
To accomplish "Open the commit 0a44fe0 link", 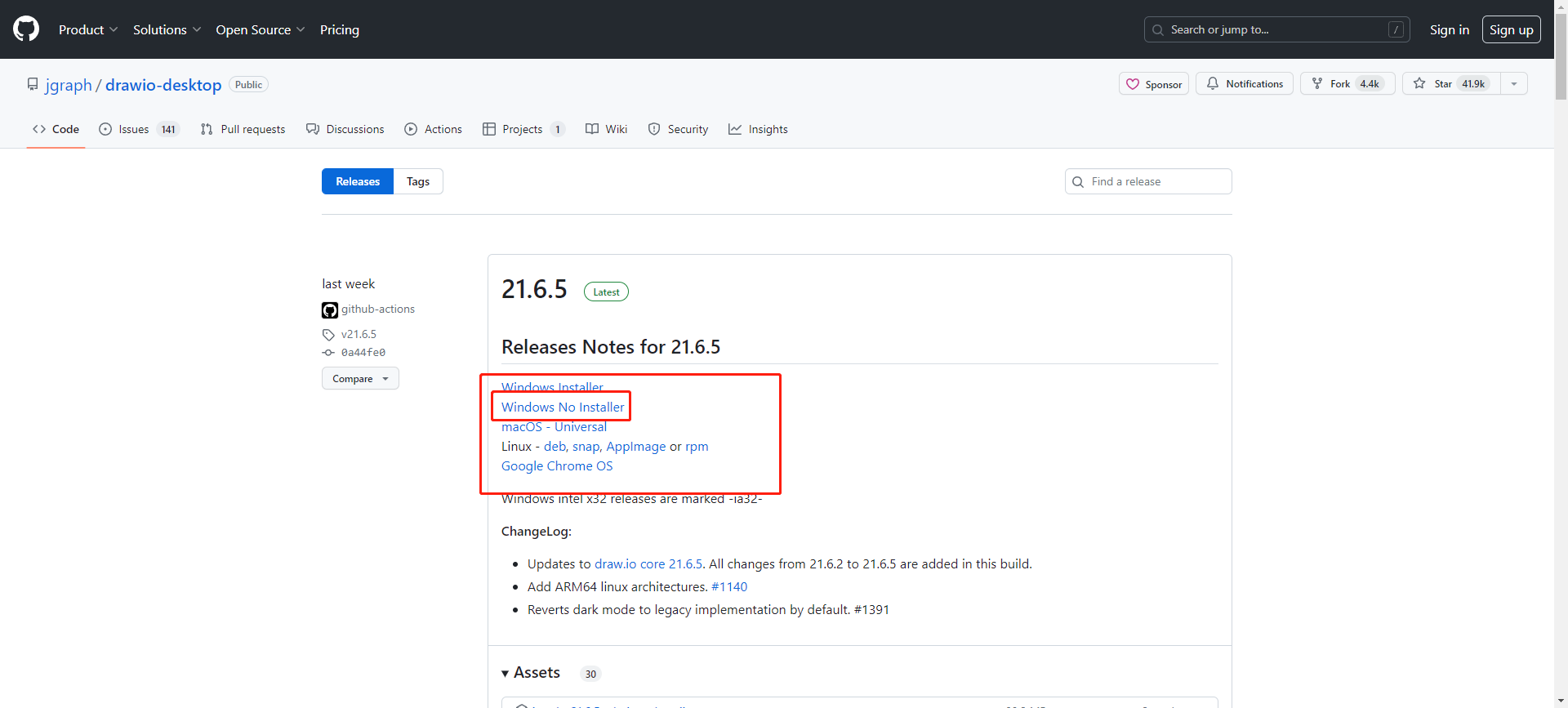I will [363, 353].
